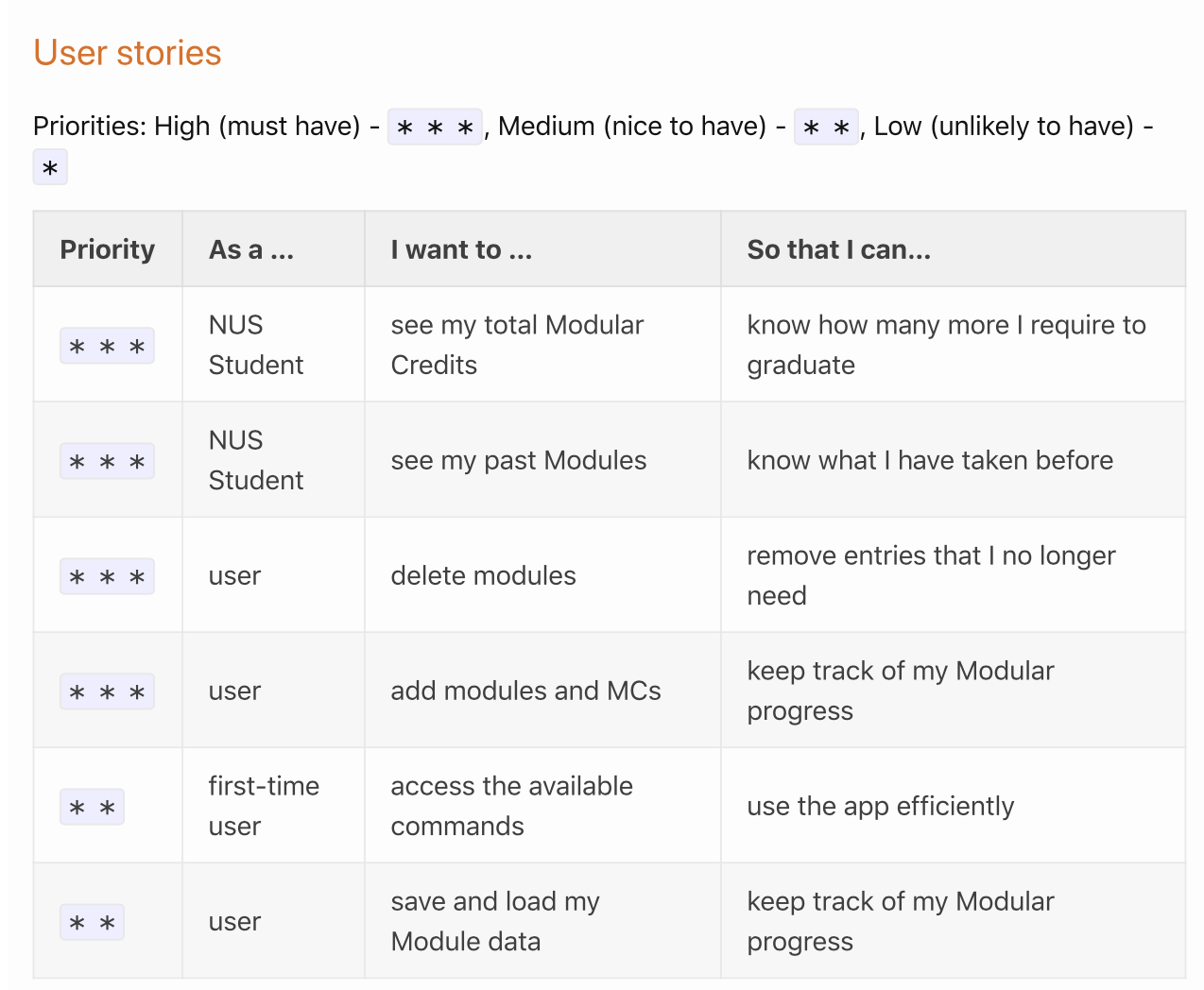1204x990 pixels.
Task: Select the "As a ..." column header
Action: pyautogui.click(x=273, y=249)
